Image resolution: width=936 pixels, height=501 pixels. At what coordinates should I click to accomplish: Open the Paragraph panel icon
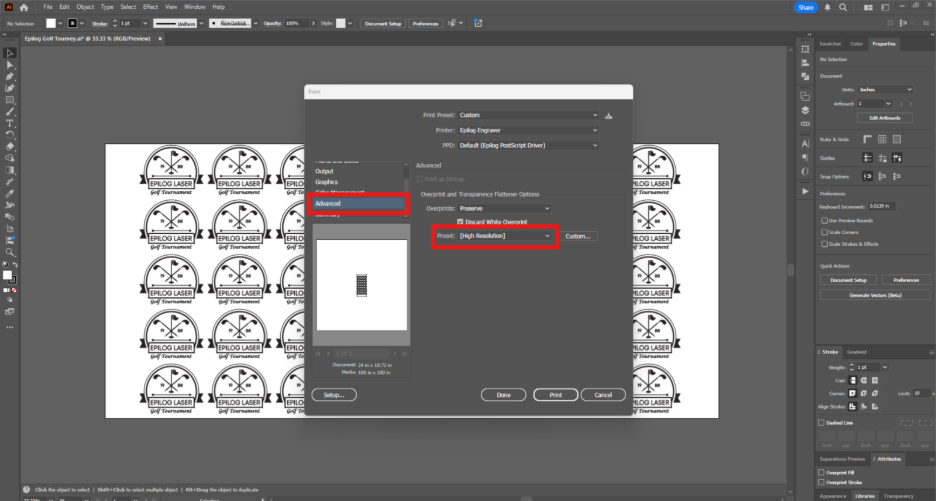coord(805,158)
